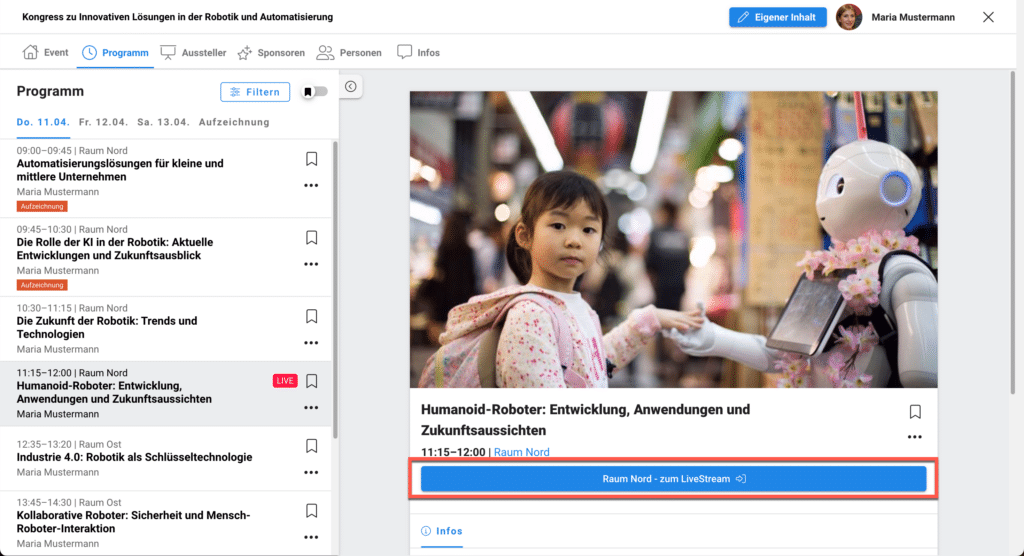Bookmark the live Humanoid-Roboter list entry
Image resolution: width=1024 pixels, height=556 pixels.
pyautogui.click(x=311, y=381)
